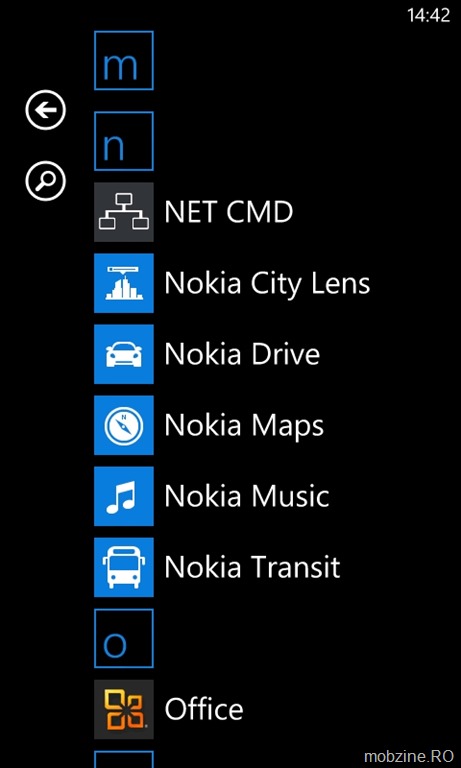
Task: Choose Nokia Drive app name
Action: 242,354
